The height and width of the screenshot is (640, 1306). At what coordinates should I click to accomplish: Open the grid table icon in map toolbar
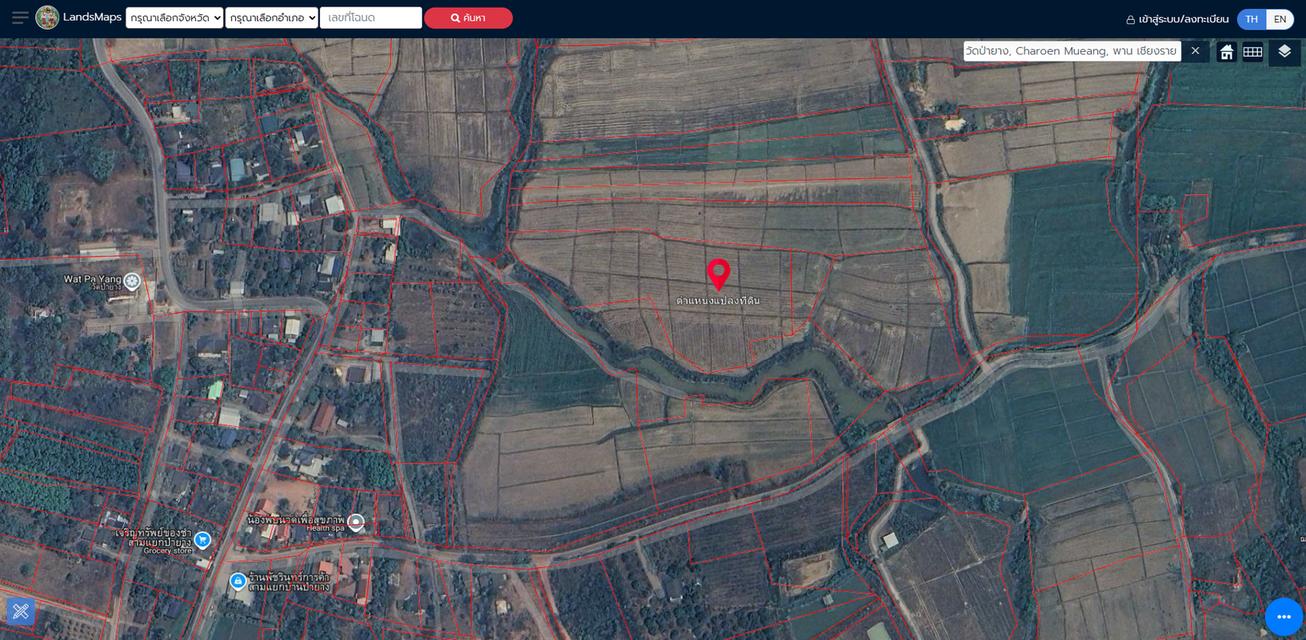(x=1252, y=52)
